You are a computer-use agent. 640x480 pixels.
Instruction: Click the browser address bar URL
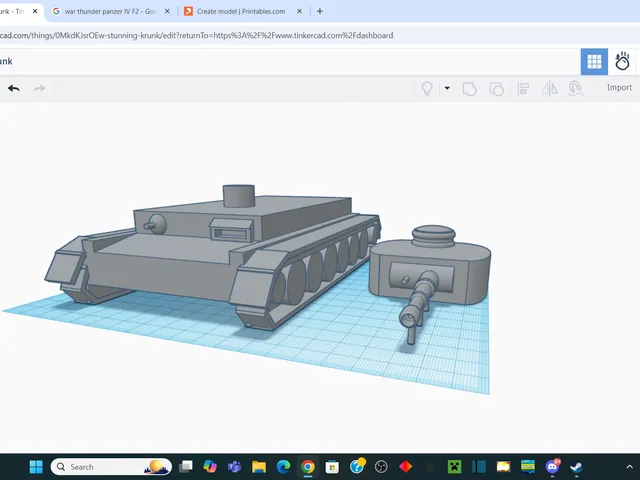196,36
